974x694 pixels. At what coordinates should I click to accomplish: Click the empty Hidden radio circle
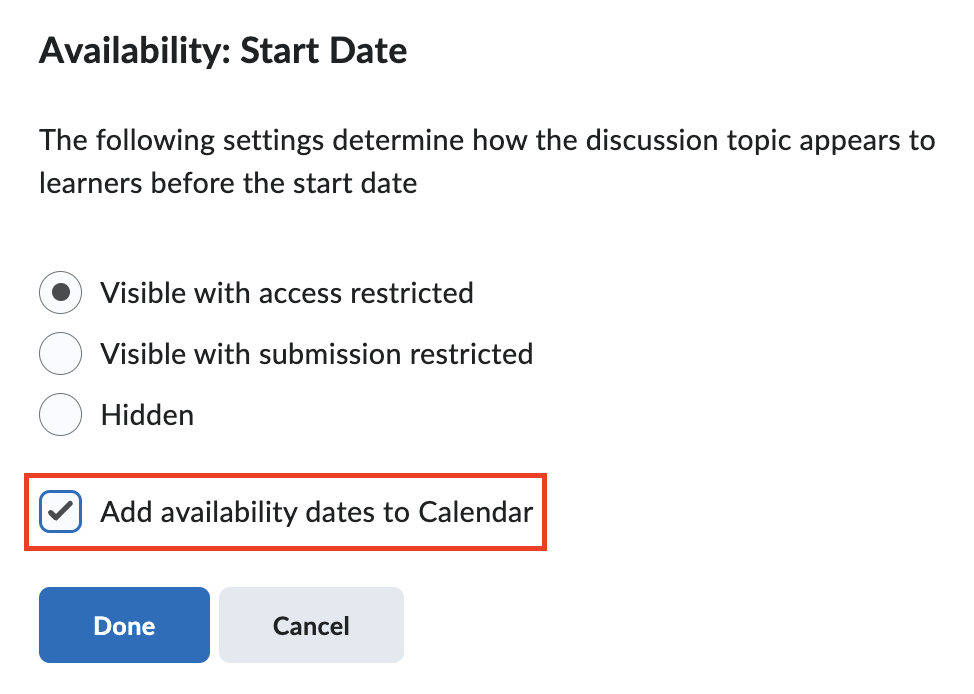click(x=60, y=414)
